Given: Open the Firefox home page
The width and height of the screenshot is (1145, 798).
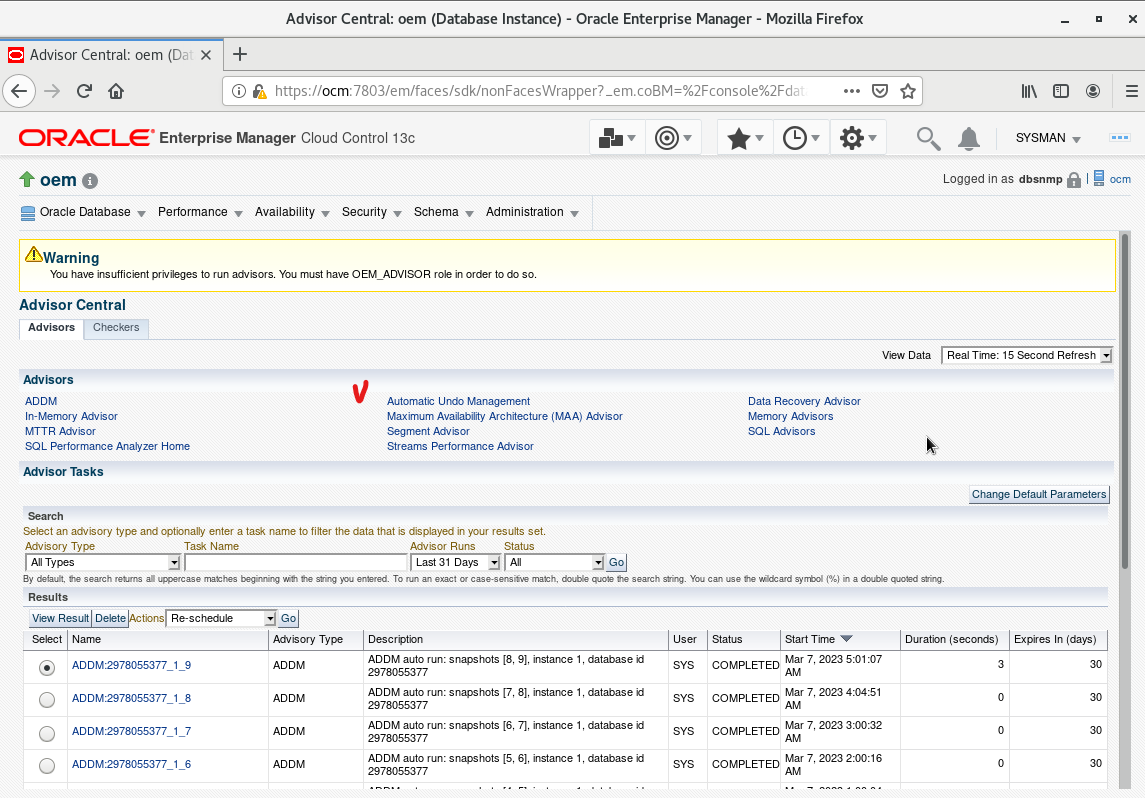Looking at the screenshot, I should (116, 91).
